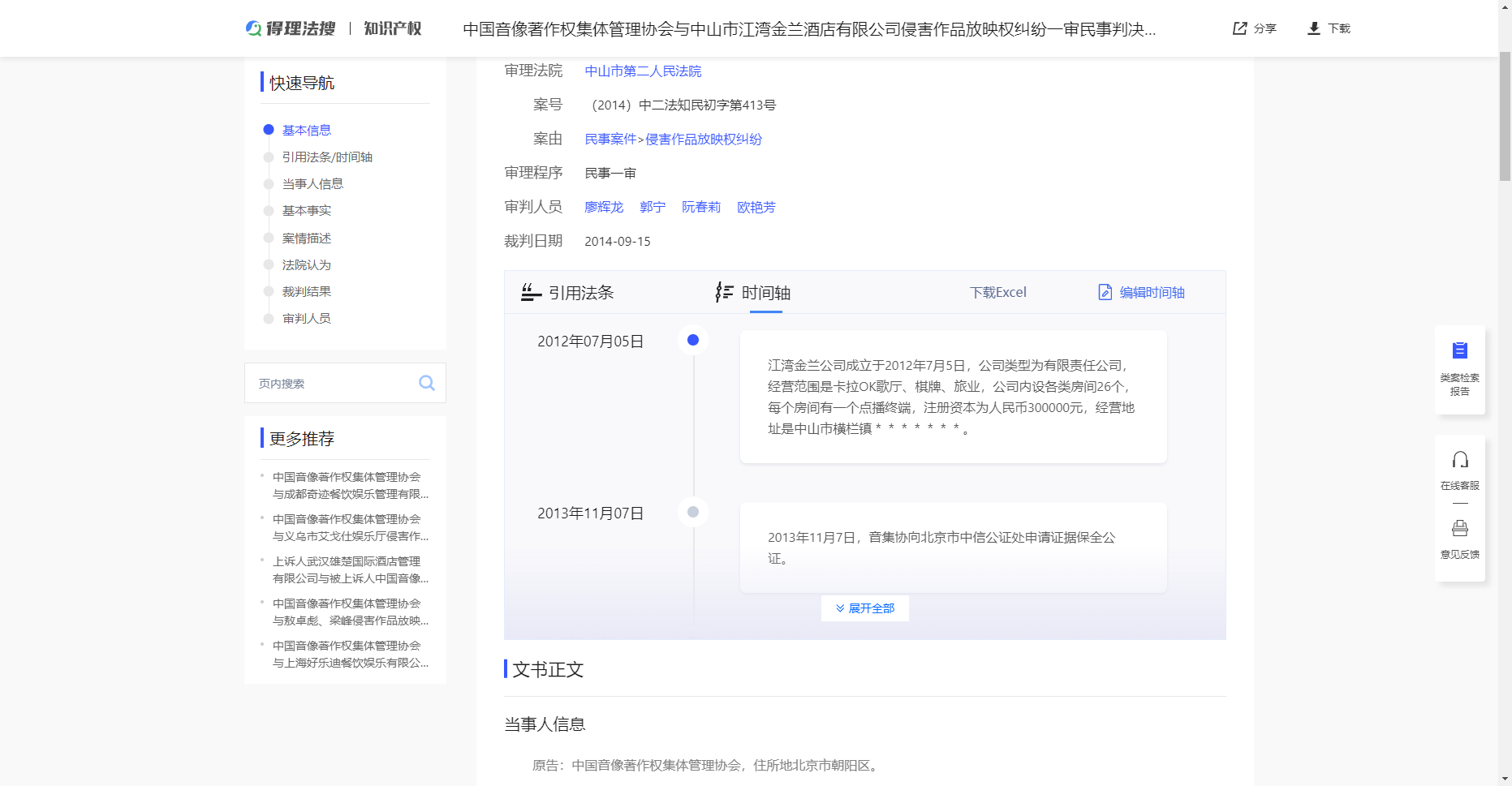Click the edit timeline pencil icon
The image size is (1512, 786).
[x=1105, y=292]
